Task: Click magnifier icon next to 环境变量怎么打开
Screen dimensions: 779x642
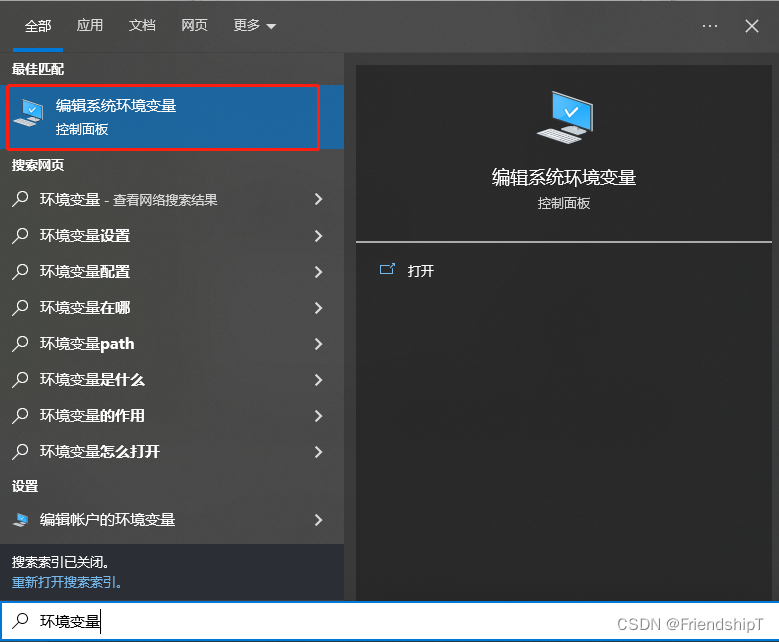Action: click(x=20, y=451)
